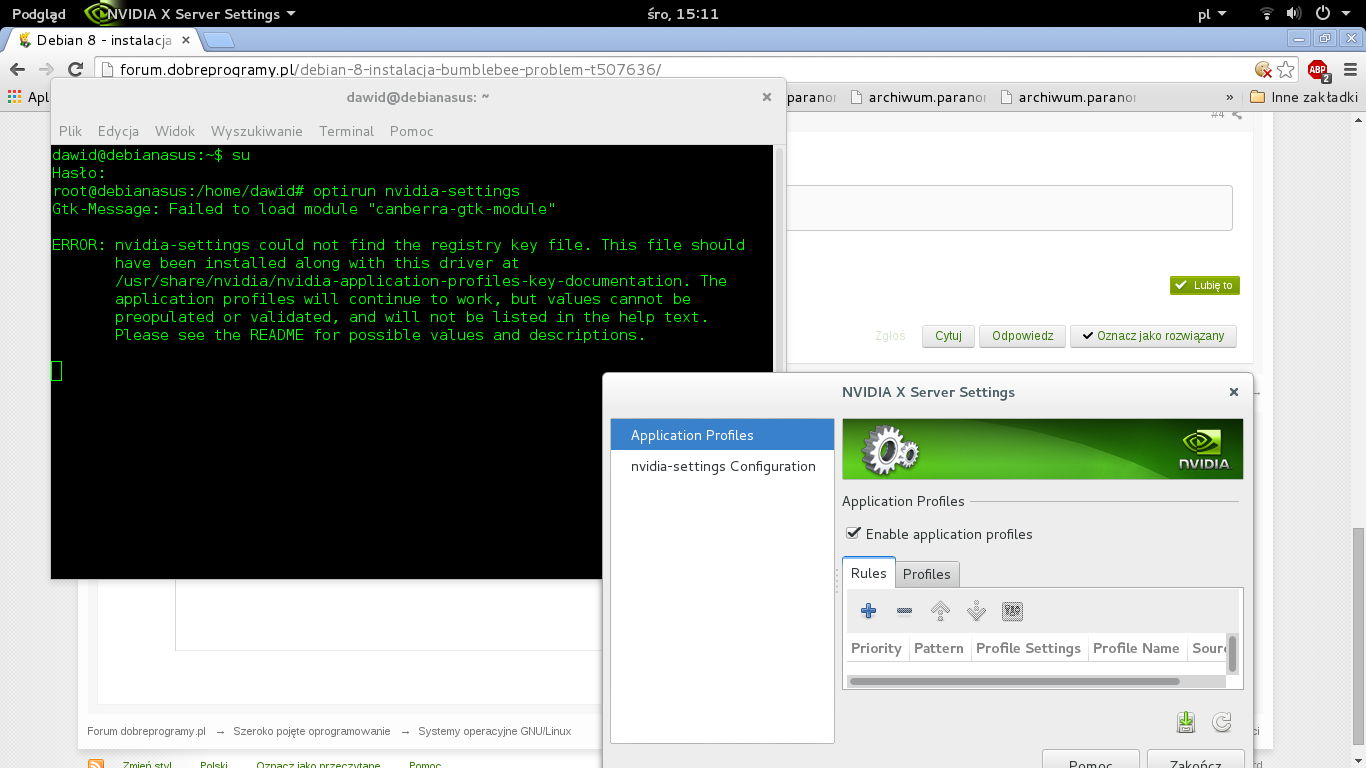Sort rules by Pattern column header

(938, 648)
